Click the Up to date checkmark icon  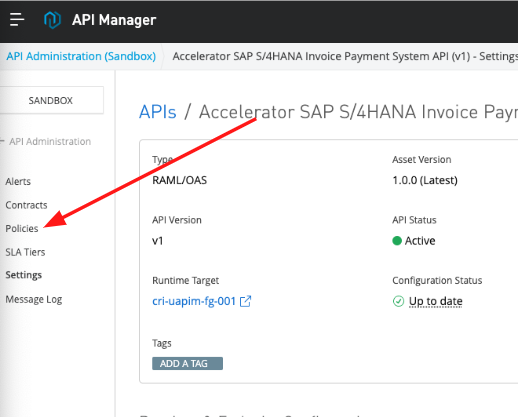pyautogui.click(x=398, y=301)
